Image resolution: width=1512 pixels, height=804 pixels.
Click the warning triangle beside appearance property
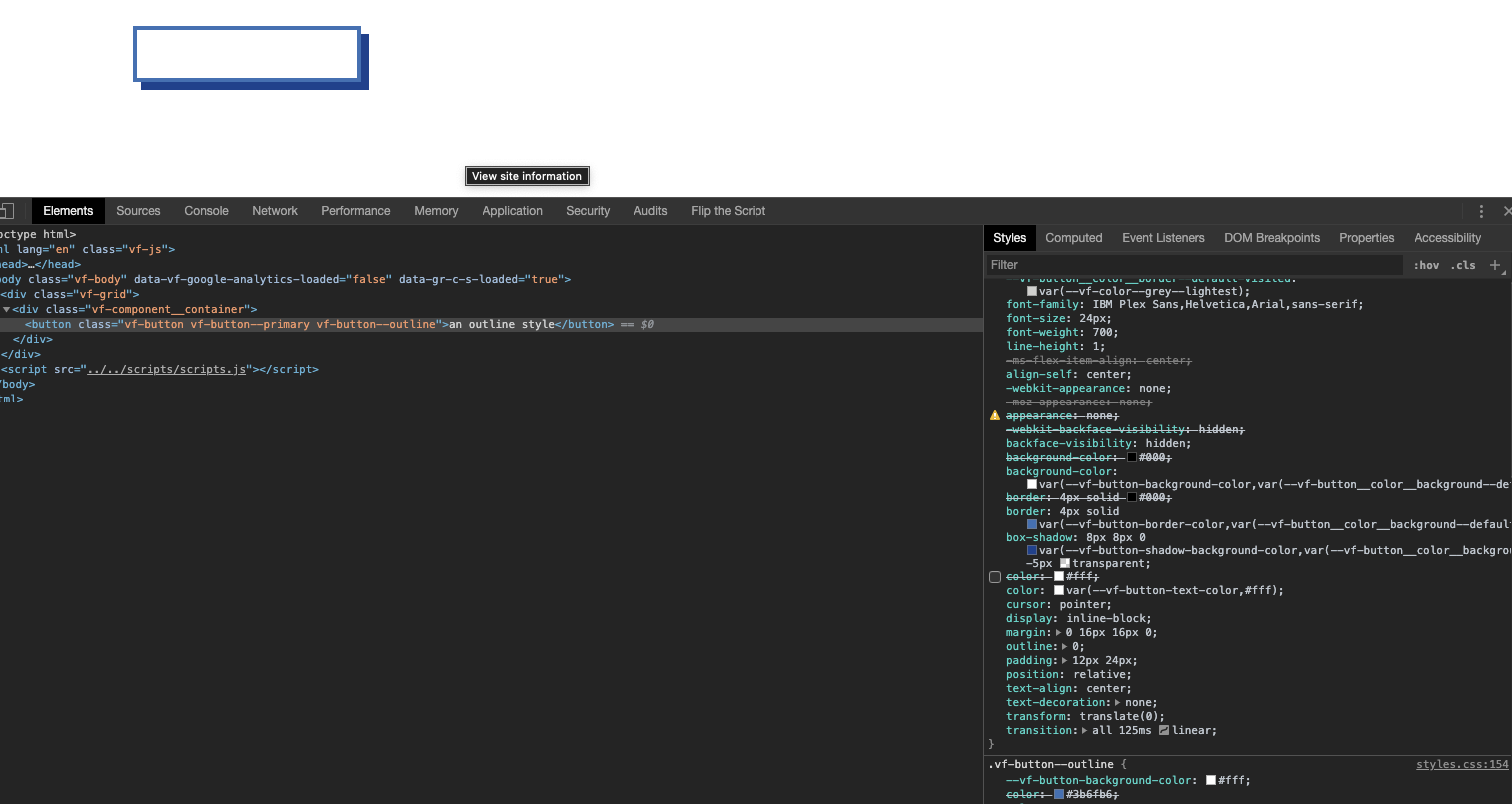[x=994, y=416]
